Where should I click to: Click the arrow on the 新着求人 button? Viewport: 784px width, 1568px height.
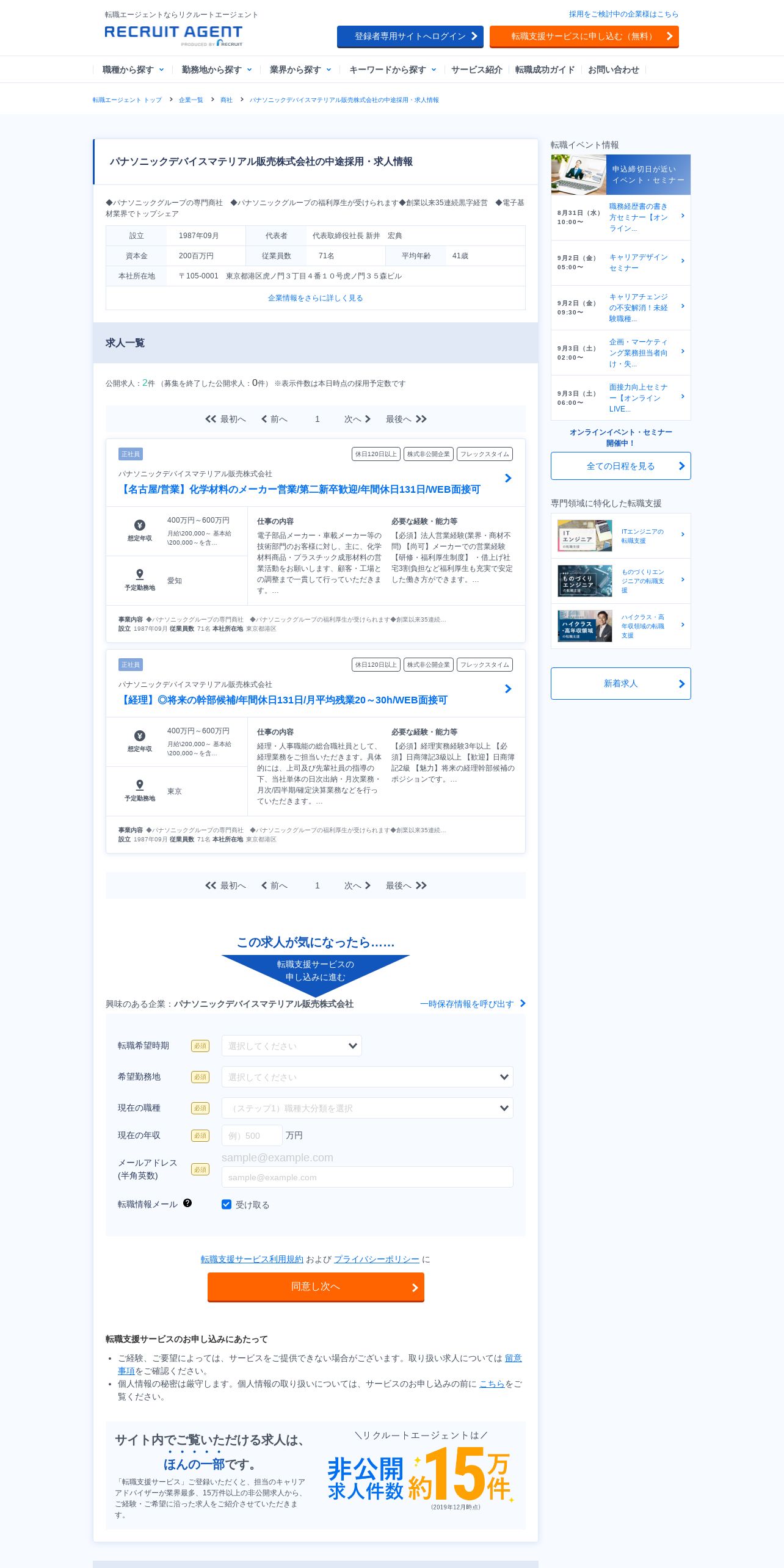682,684
